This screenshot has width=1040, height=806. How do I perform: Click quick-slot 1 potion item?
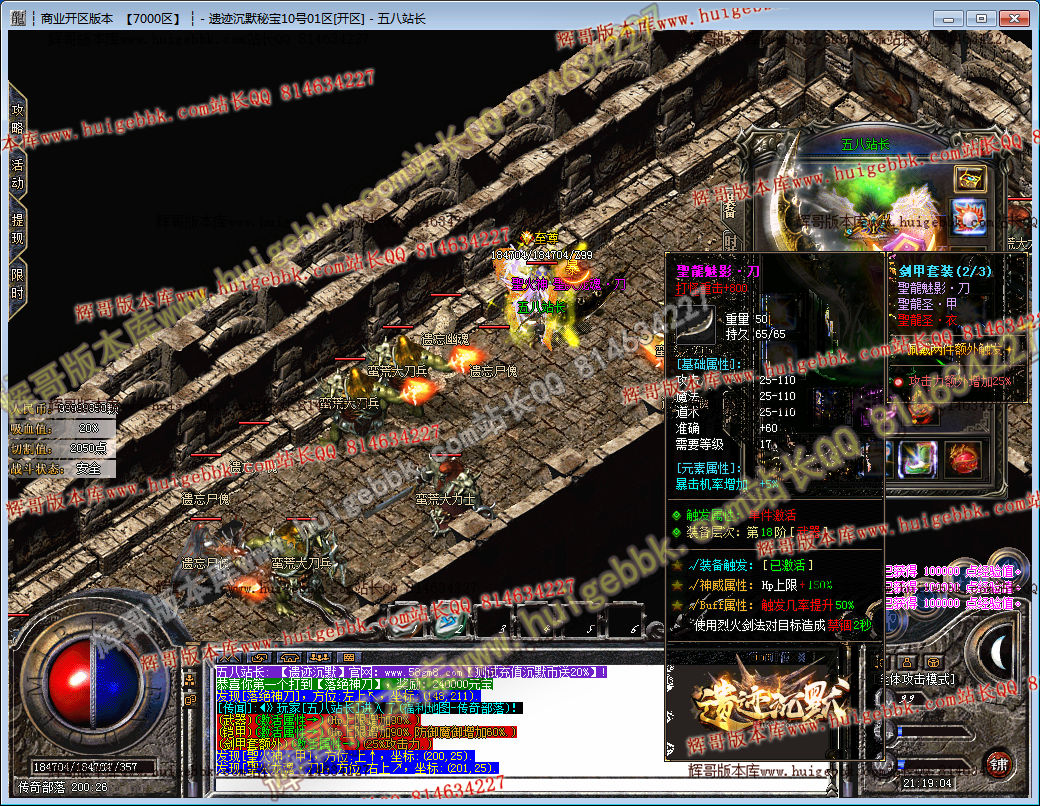tap(406, 622)
